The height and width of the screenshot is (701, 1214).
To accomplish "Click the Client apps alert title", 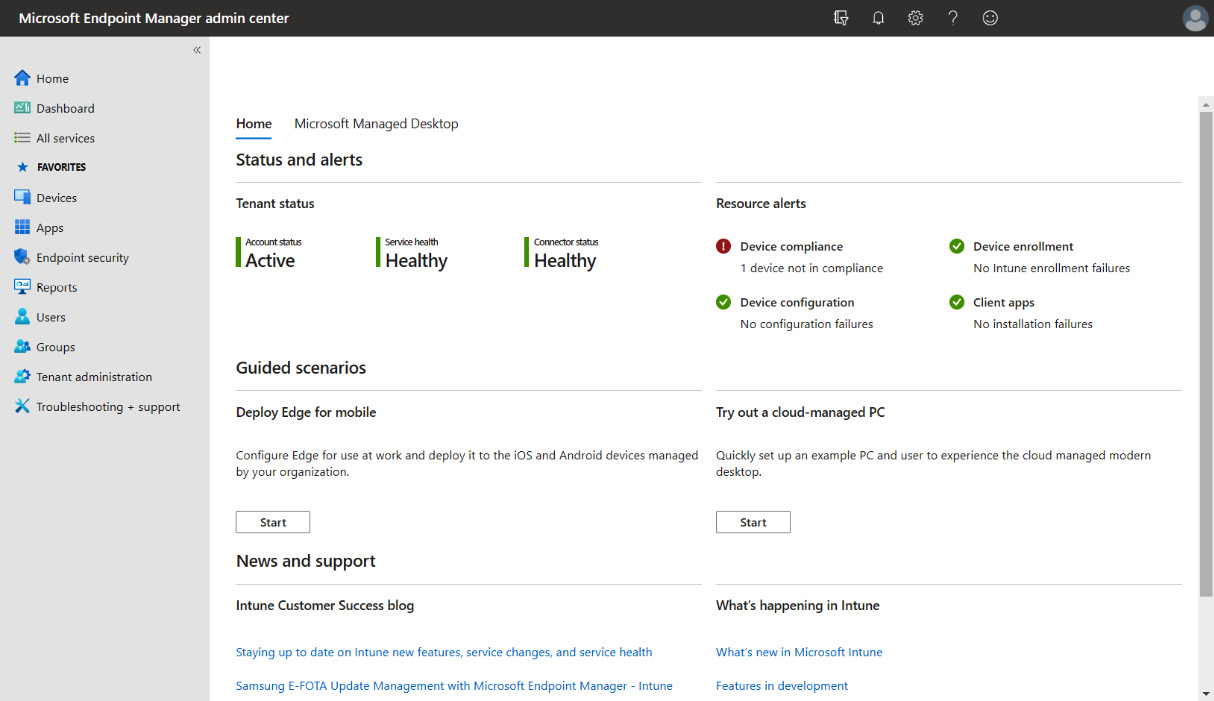I will (1004, 302).
